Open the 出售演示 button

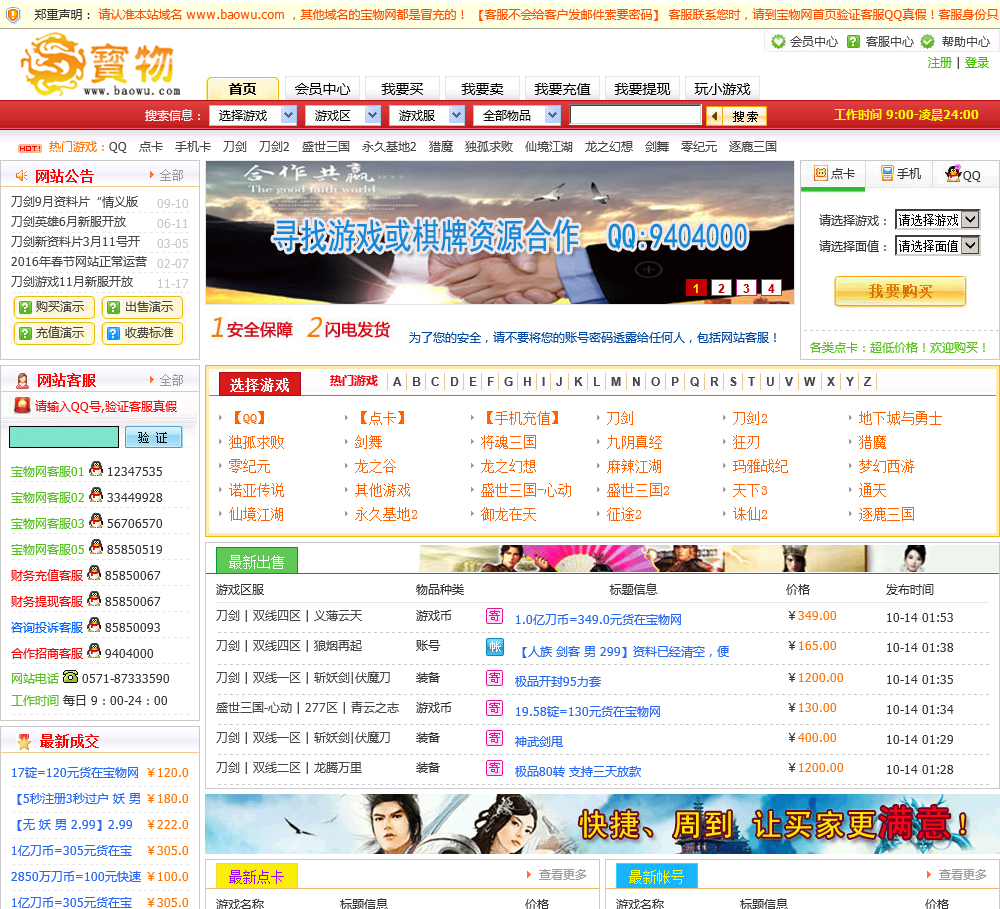142,307
